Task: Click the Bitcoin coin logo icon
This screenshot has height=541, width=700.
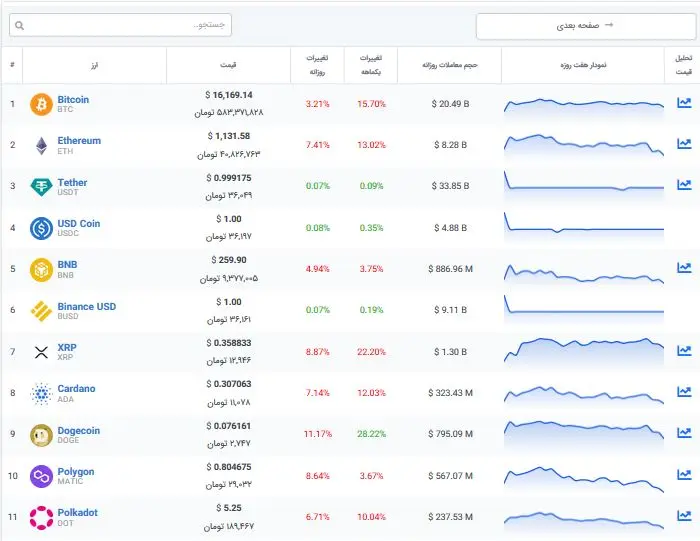Action: point(41,104)
